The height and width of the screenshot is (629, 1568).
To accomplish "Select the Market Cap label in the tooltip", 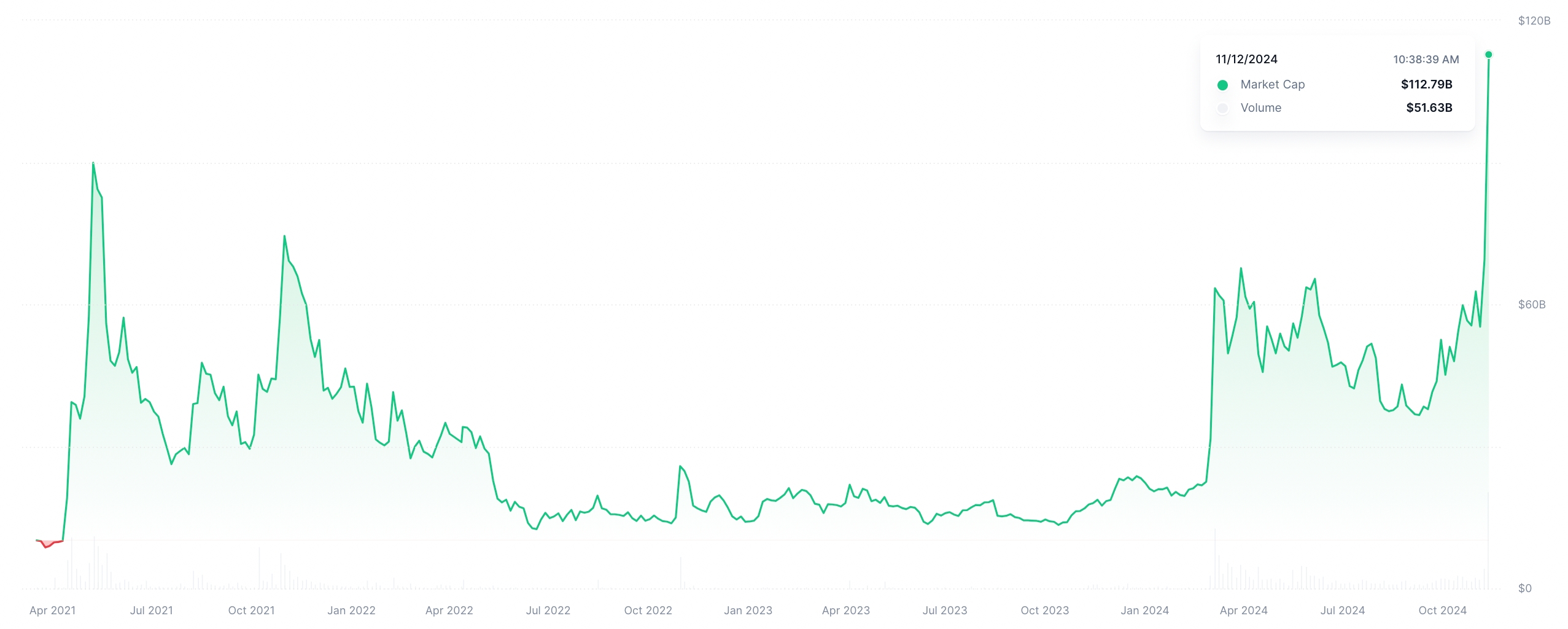I will click(1272, 85).
